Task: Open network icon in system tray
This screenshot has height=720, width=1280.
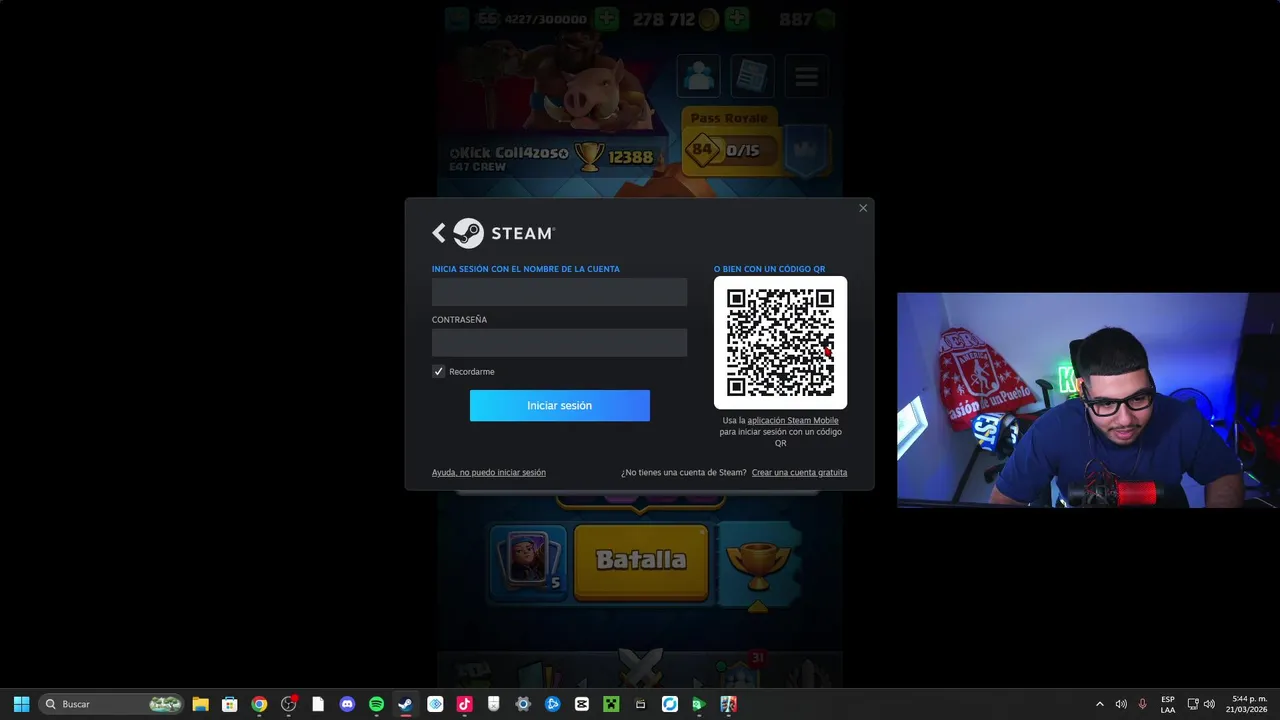Action: coord(1192,704)
